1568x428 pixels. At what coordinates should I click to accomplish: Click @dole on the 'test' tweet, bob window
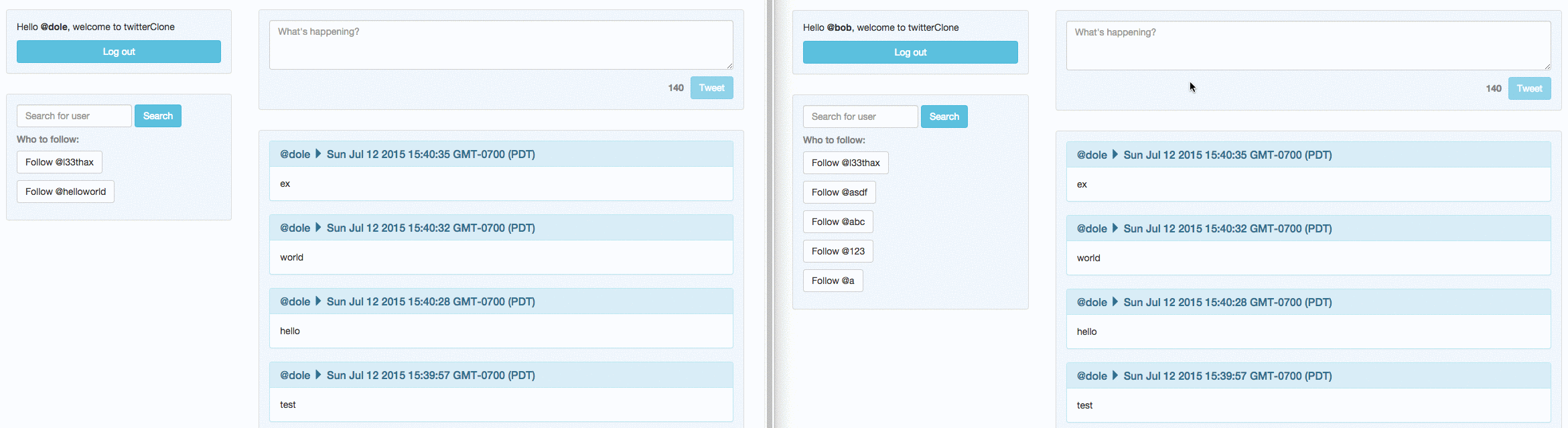pyautogui.click(x=1092, y=376)
